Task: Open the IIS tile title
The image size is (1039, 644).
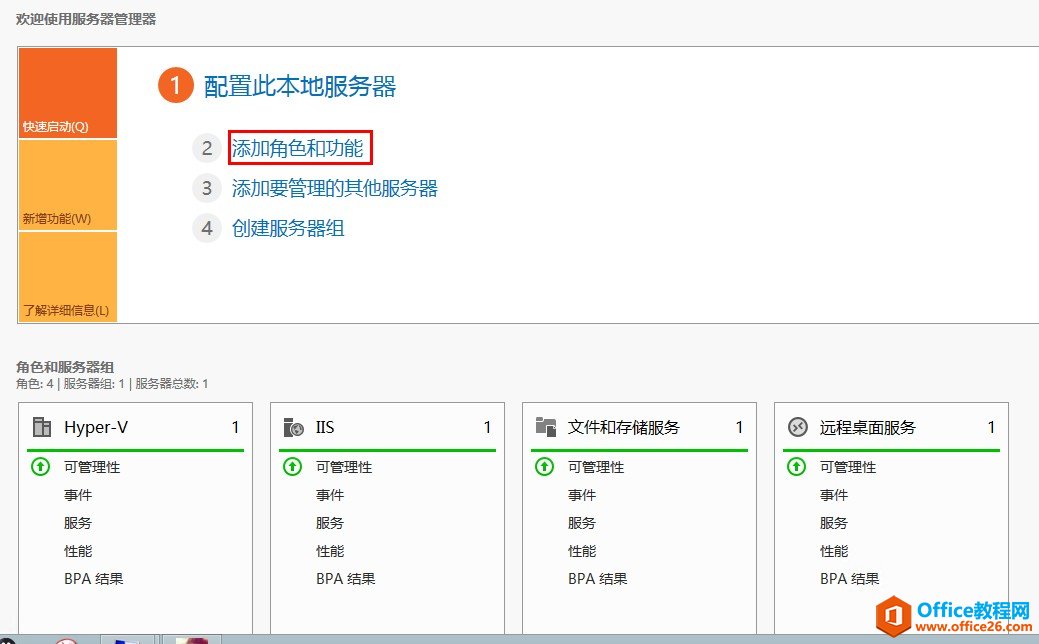Action: click(x=325, y=427)
